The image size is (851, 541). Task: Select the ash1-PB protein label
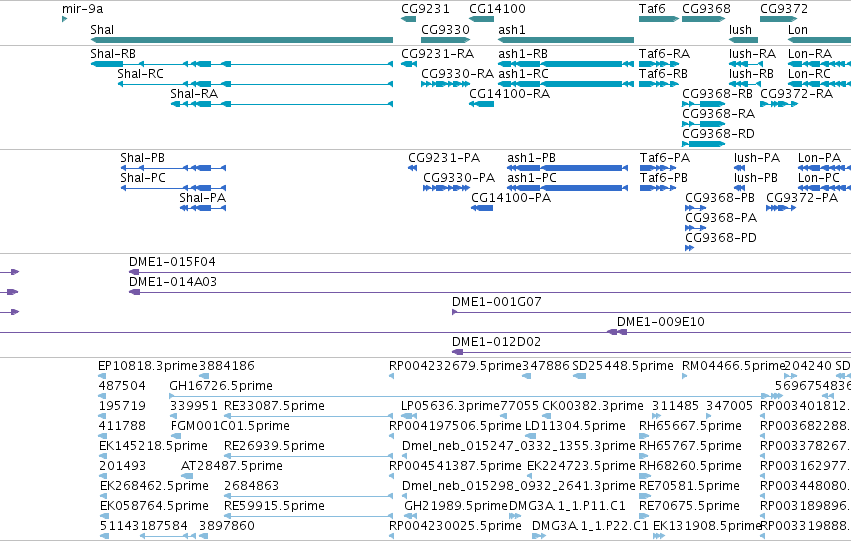(x=531, y=158)
